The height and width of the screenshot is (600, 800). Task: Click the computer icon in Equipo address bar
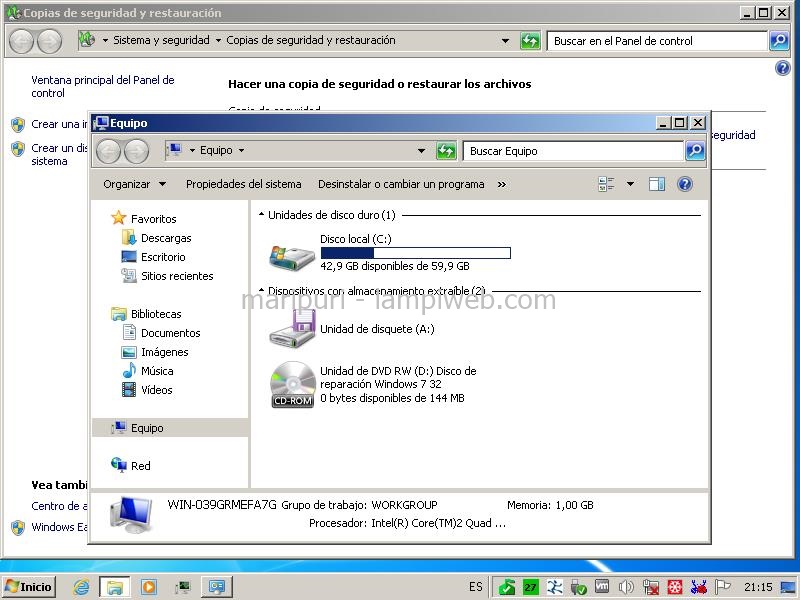[x=174, y=149]
